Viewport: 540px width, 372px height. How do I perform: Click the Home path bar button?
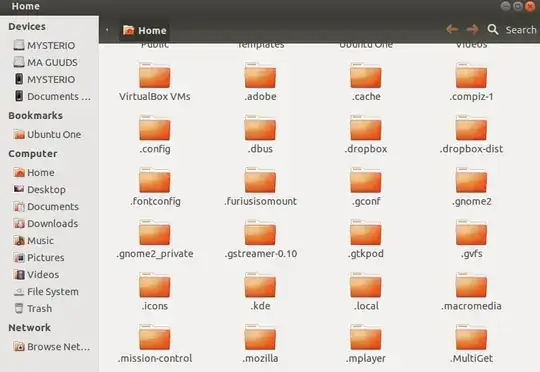tap(144, 30)
